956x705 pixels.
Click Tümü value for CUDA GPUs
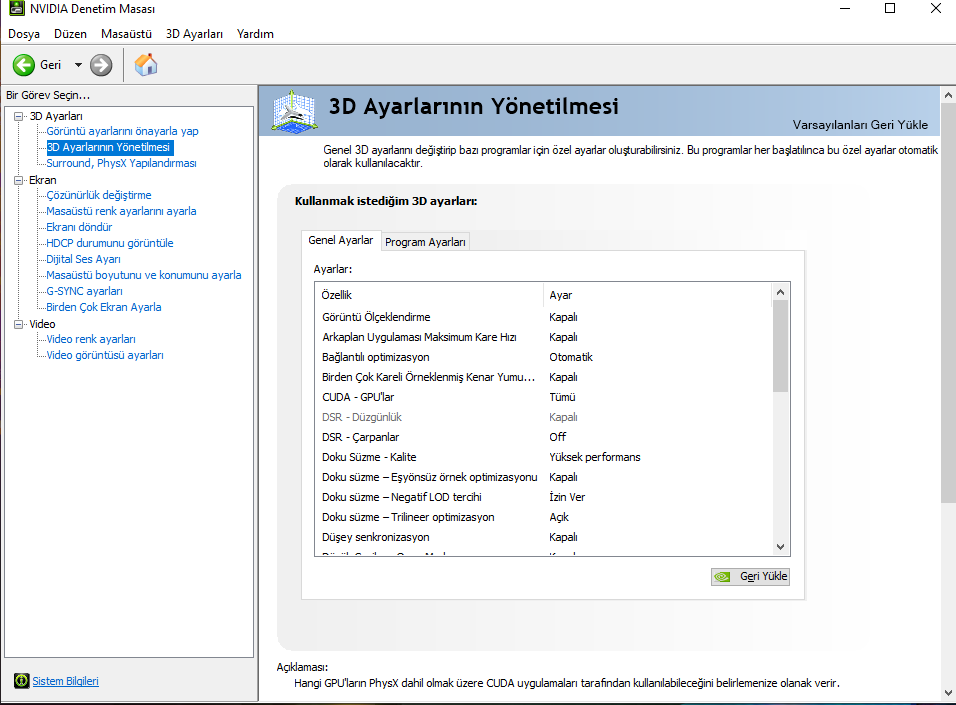(x=562, y=397)
